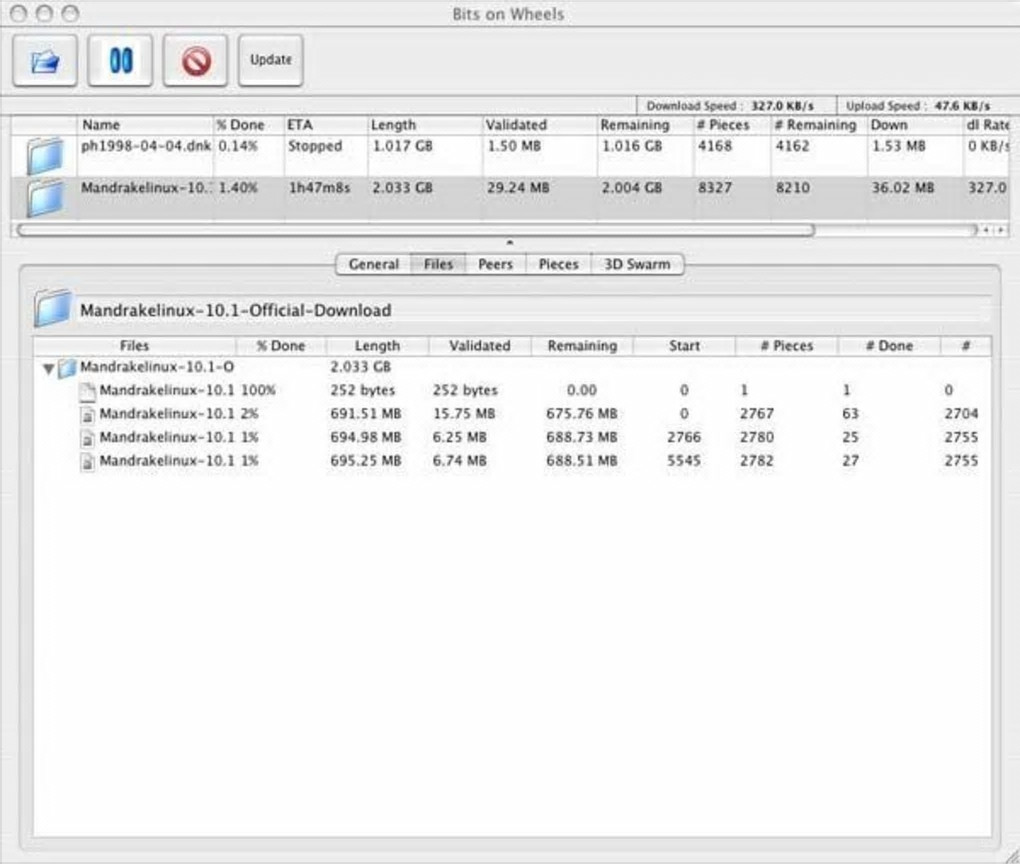Click the 2782 pieces value
The width and height of the screenshot is (1020, 864).
point(757,461)
